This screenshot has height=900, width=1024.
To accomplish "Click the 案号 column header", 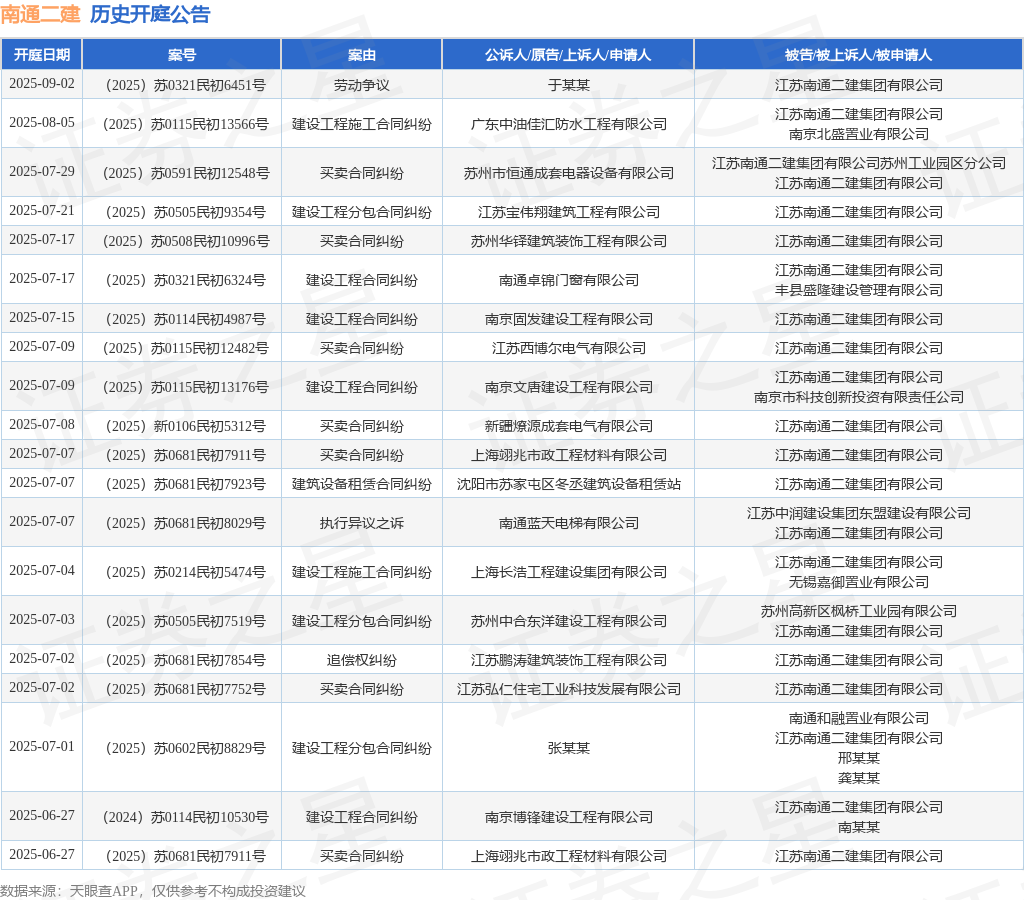I will pos(182,55).
